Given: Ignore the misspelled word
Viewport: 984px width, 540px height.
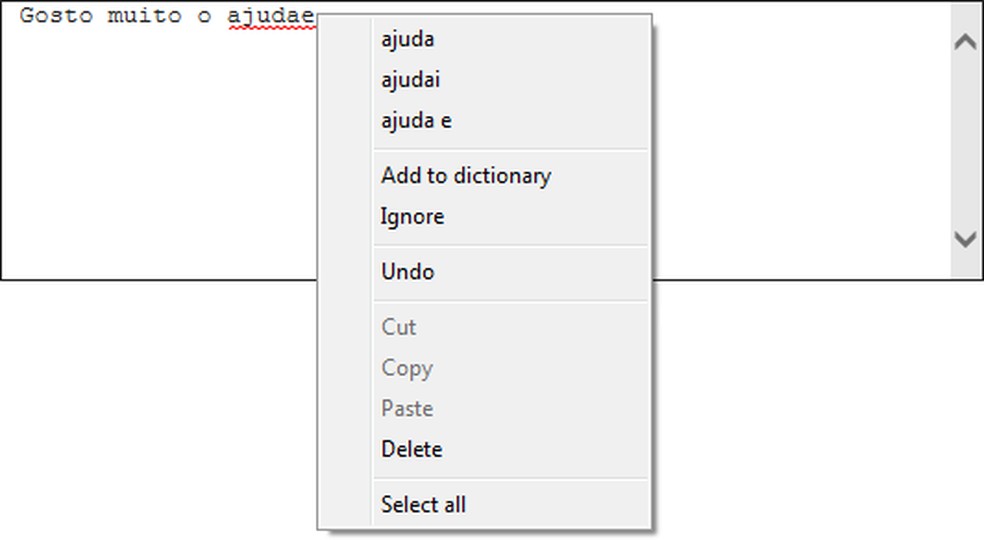Looking at the screenshot, I should click(x=412, y=217).
